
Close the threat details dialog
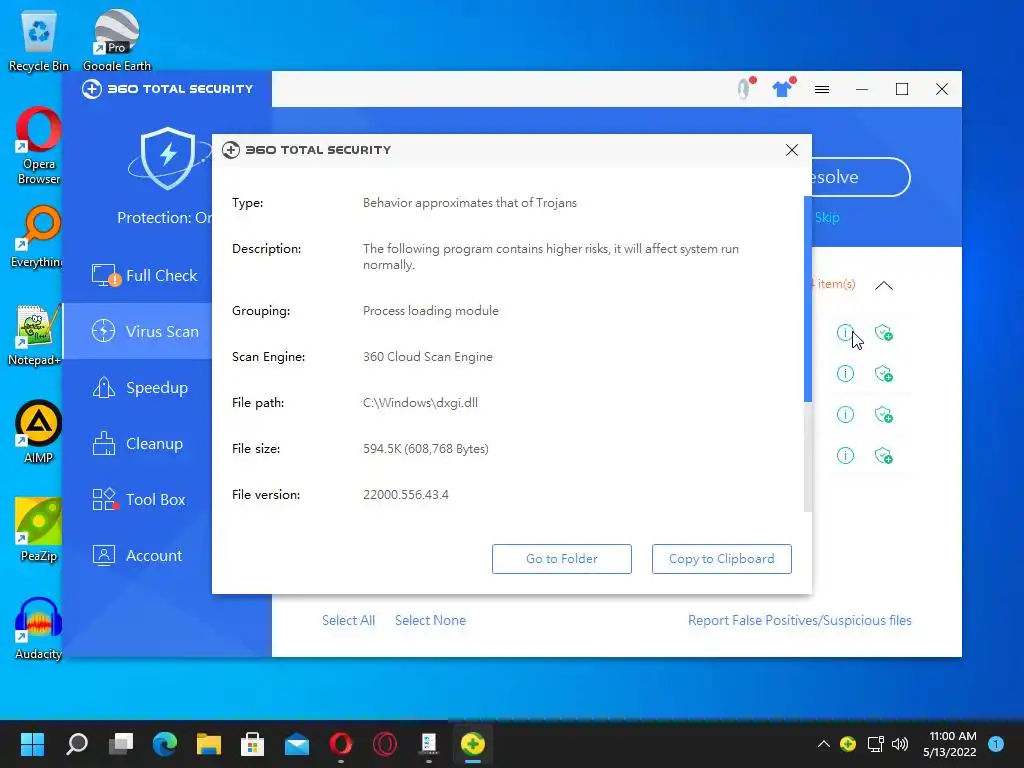coord(792,150)
